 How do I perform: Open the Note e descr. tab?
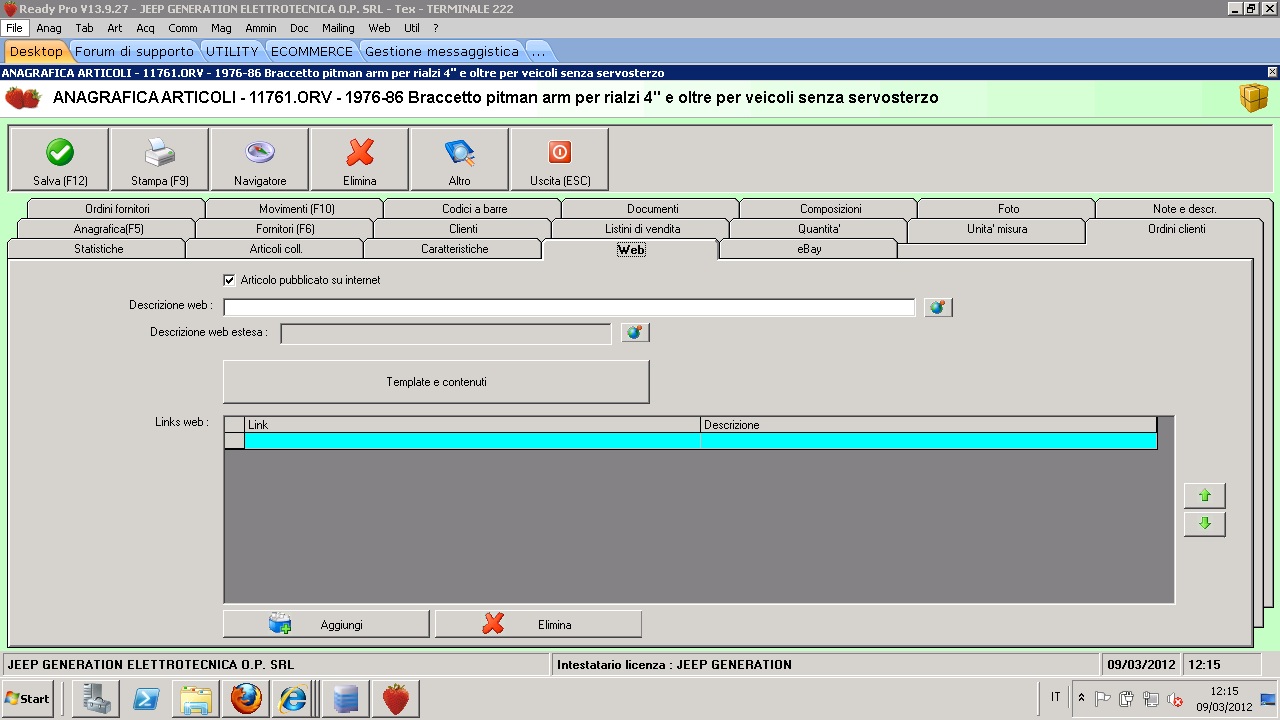click(x=1184, y=209)
